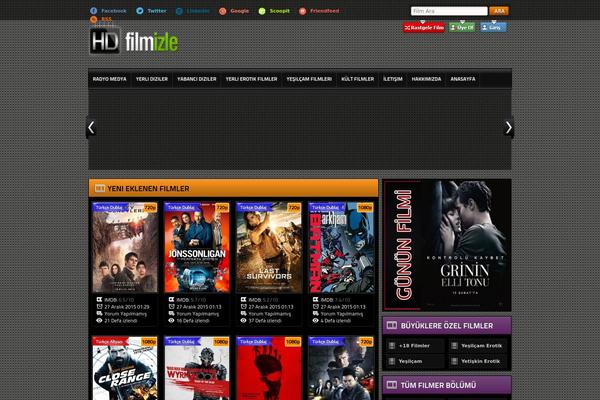Open the İletişim menu item
This screenshot has width=600, height=400.
(393, 79)
